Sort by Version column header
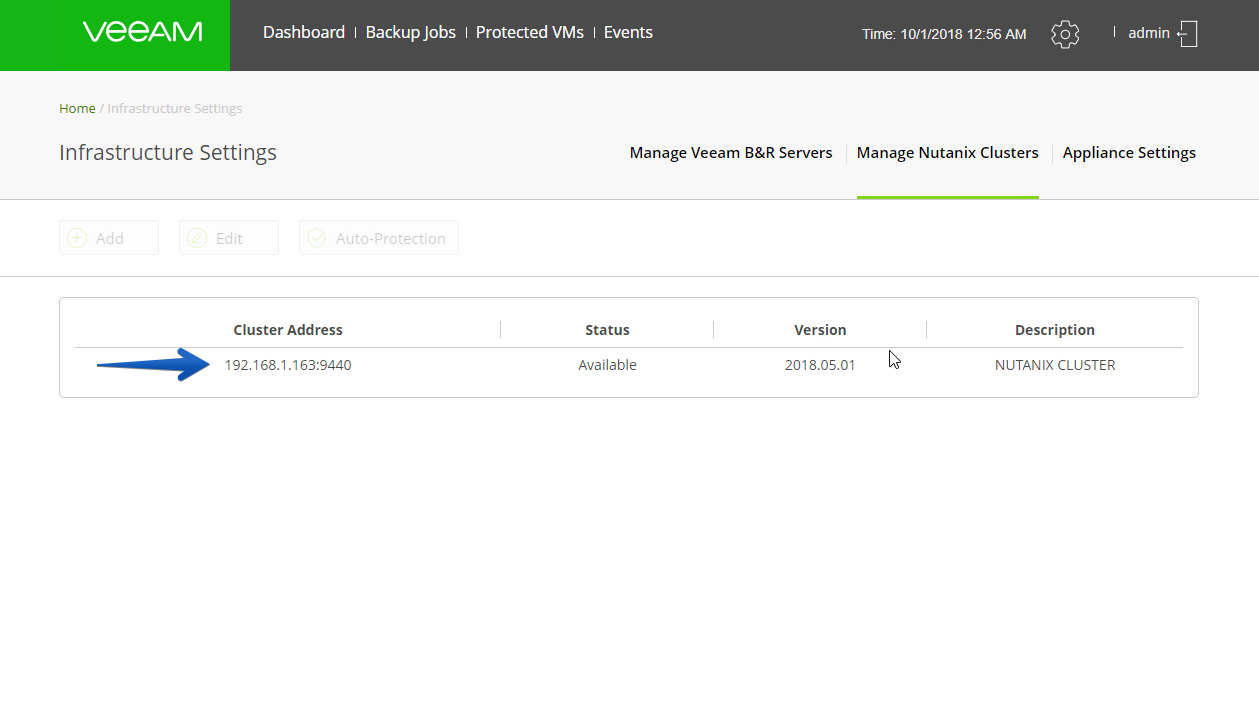The image size is (1259, 714). tap(820, 330)
